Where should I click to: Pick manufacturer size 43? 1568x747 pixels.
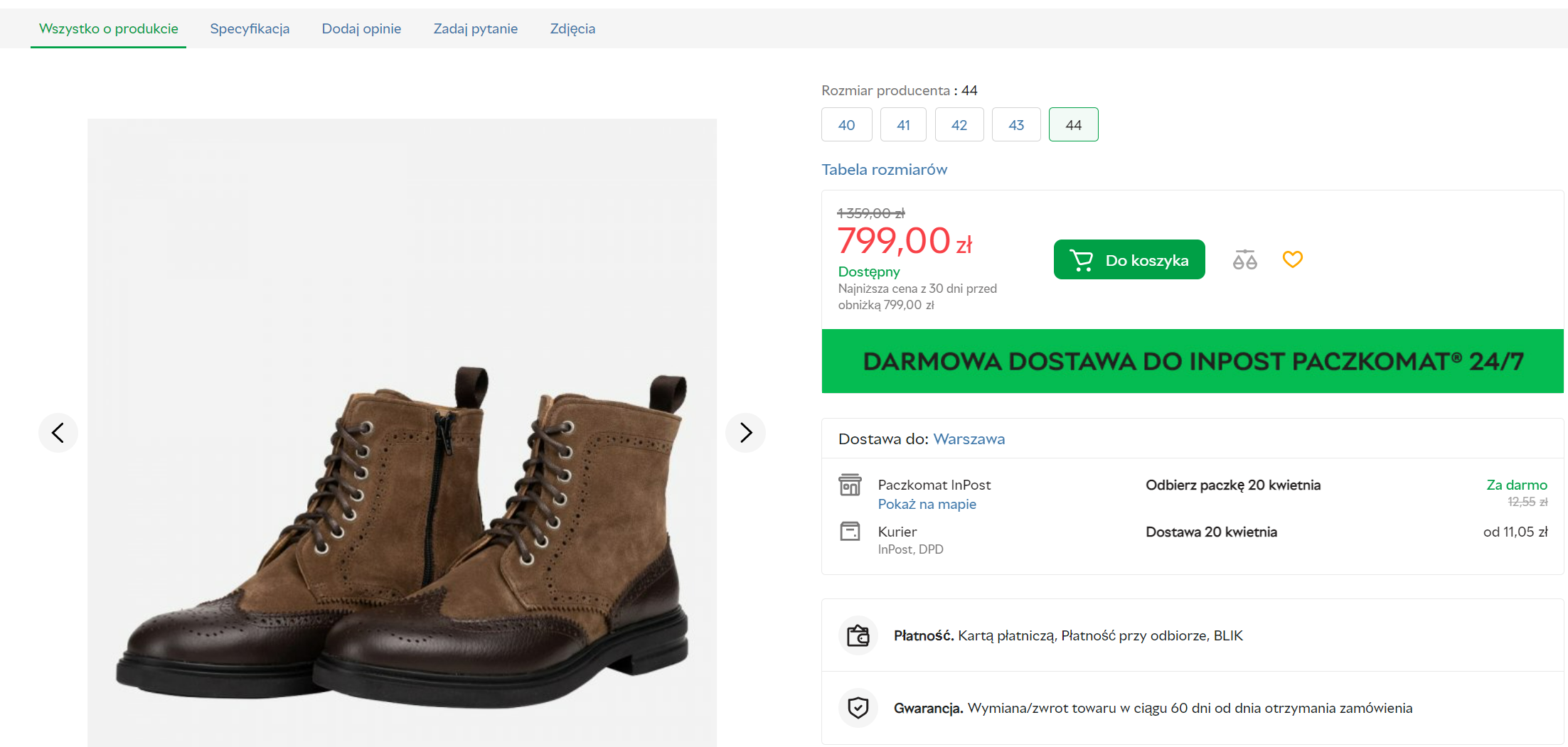tap(1016, 125)
